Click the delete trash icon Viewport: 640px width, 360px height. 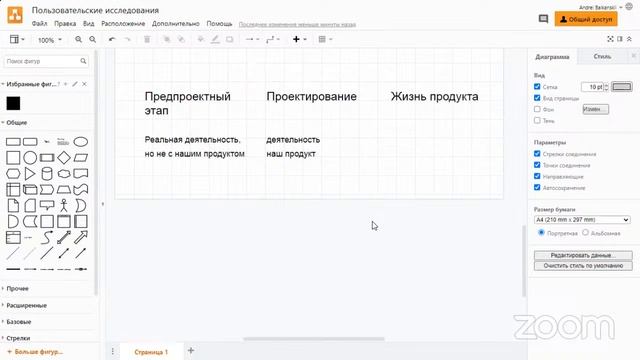147,39
